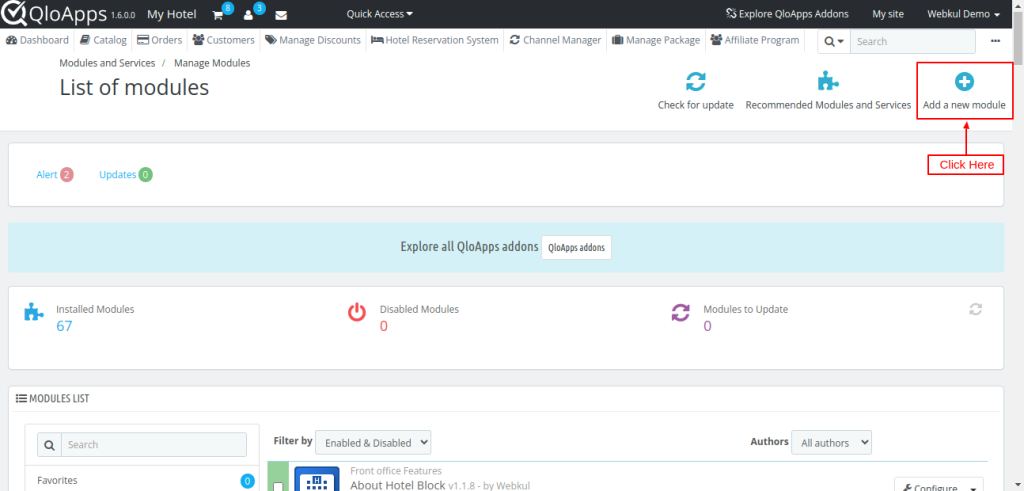The height and width of the screenshot is (491, 1024).
Task: Open the Alert tab with 2 badge
Action: [54, 174]
